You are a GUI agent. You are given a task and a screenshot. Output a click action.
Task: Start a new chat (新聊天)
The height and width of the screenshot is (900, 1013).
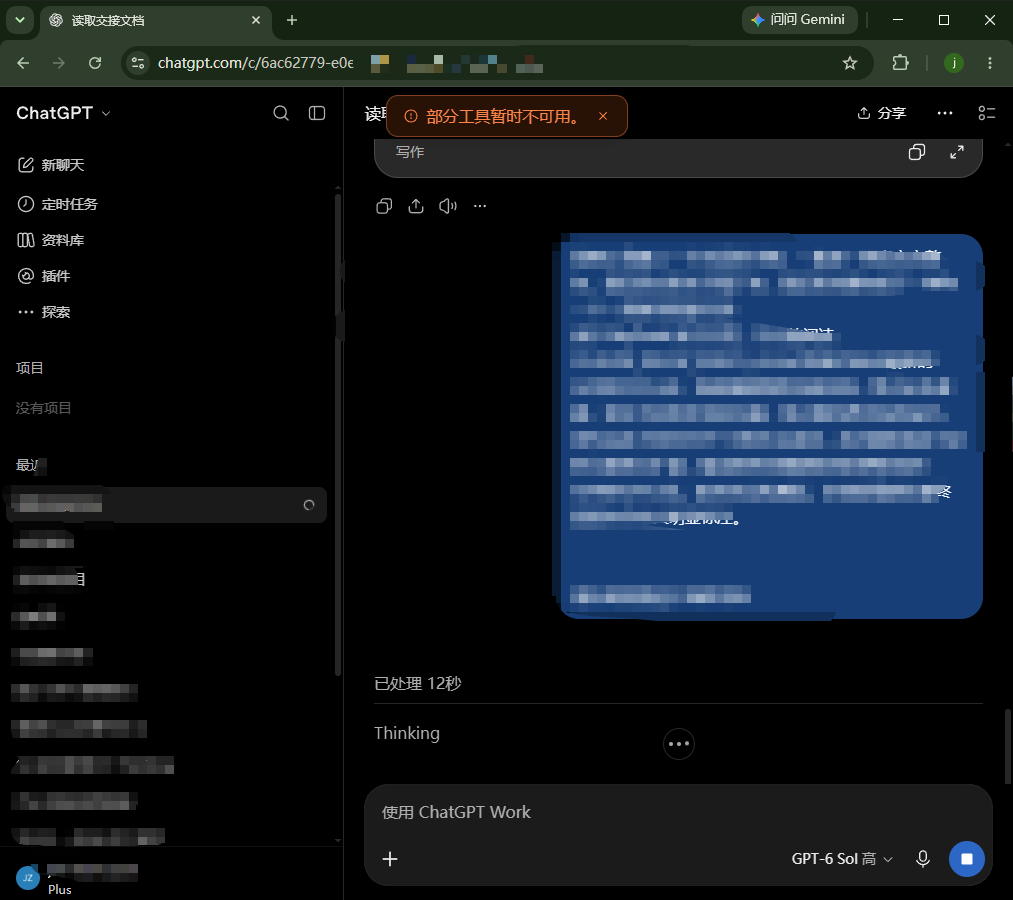click(x=50, y=165)
